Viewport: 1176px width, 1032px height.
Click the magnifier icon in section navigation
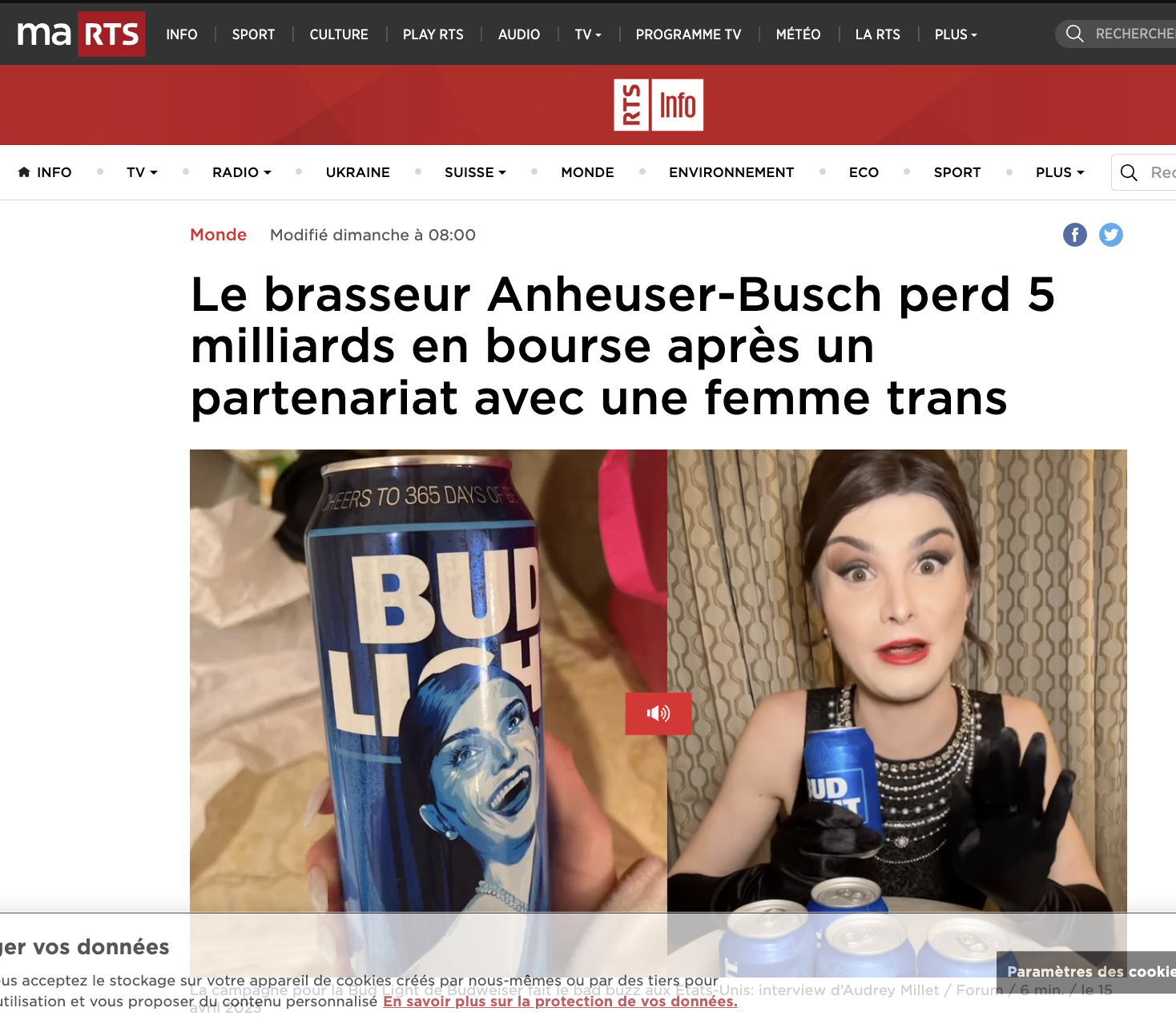[1129, 172]
